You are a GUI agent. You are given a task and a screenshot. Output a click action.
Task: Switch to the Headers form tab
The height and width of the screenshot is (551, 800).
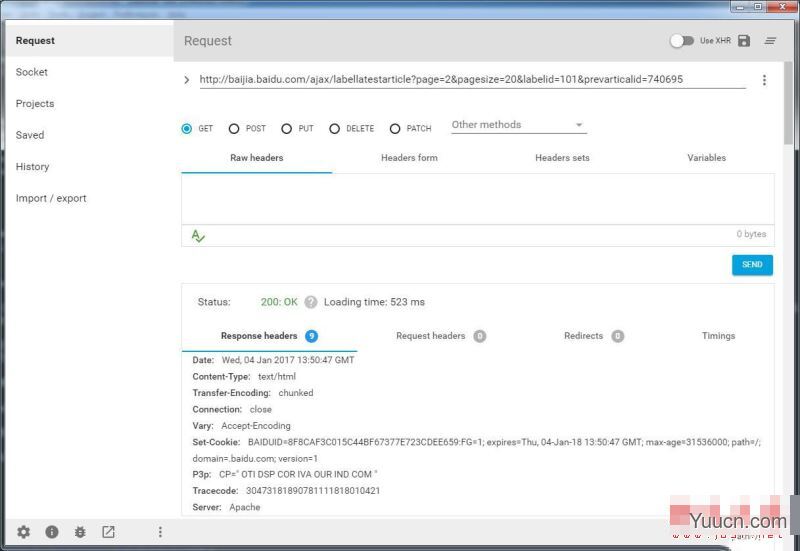pyautogui.click(x=409, y=158)
